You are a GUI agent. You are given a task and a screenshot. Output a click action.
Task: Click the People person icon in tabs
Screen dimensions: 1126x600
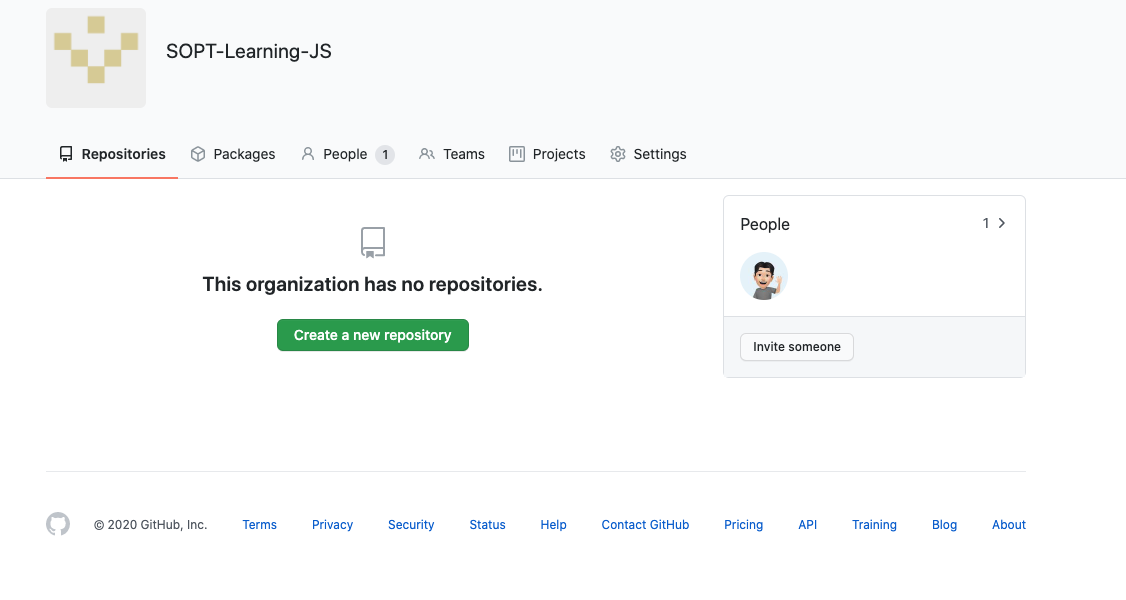(x=307, y=154)
